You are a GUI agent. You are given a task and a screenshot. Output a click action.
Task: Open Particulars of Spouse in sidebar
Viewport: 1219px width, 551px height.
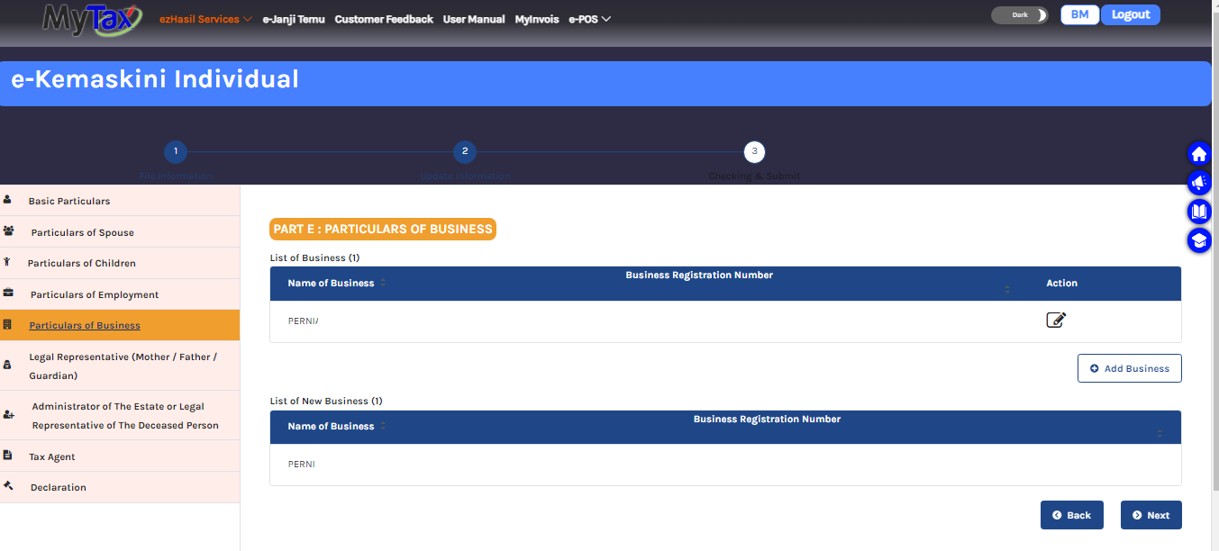[x=82, y=232]
